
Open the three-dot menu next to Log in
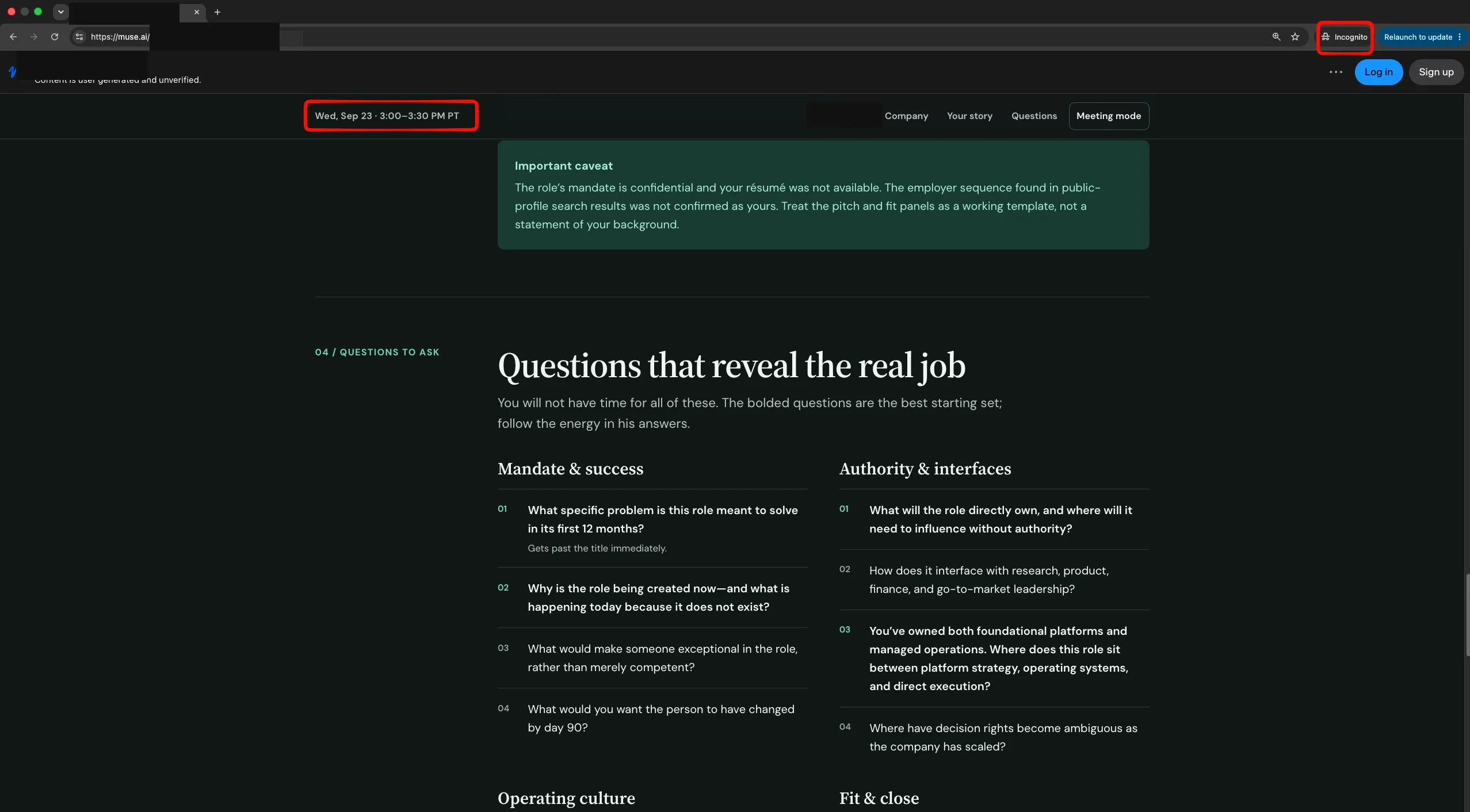click(1336, 72)
